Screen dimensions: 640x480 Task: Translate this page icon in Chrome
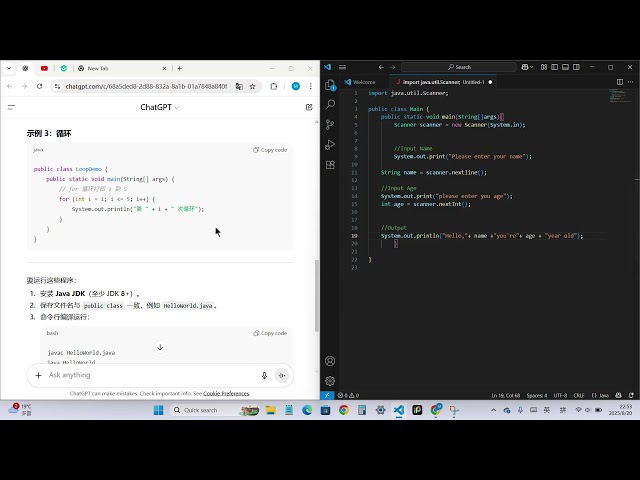pos(239,86)
